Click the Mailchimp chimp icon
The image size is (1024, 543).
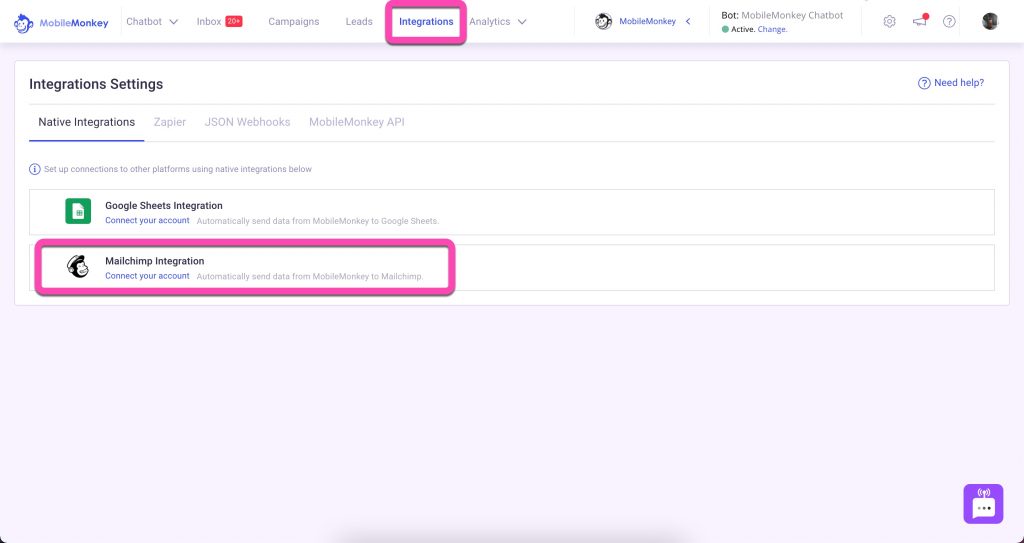point(78,267)
